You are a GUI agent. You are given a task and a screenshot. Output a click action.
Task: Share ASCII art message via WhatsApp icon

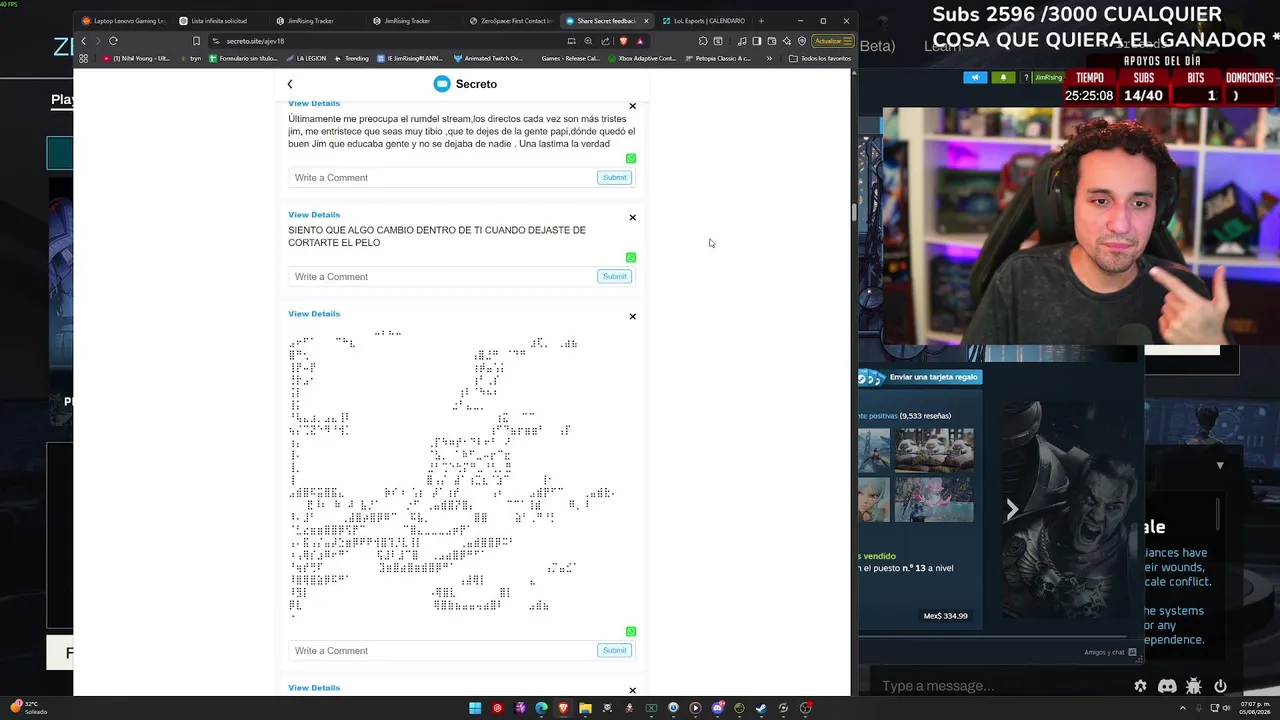(631, 632)
